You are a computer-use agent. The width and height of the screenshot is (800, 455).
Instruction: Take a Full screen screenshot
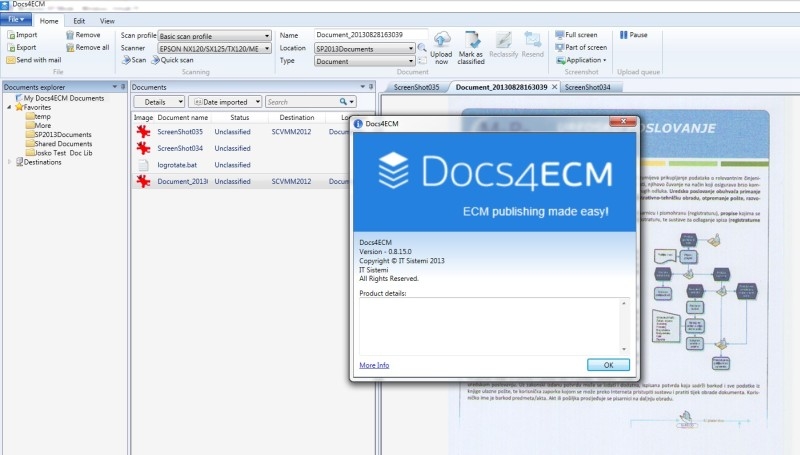pos(577,35)
